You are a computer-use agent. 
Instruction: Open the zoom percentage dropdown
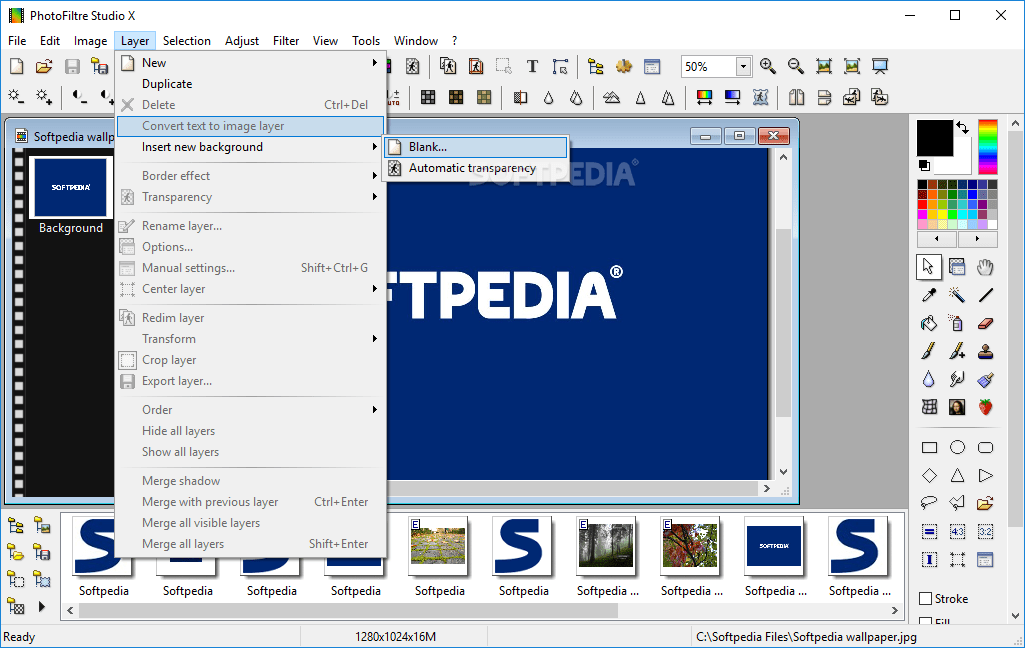[x=744, y=66]
